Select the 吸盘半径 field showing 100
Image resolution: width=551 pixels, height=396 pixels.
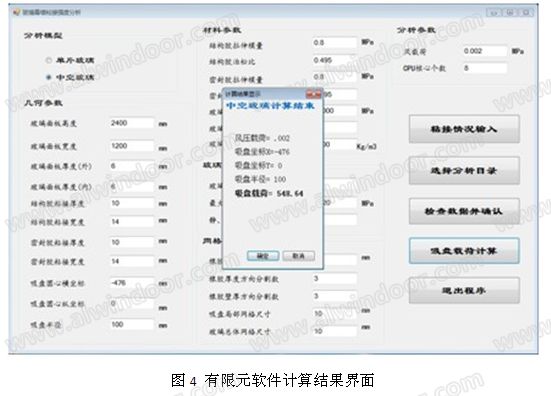[x=131, y=324]
